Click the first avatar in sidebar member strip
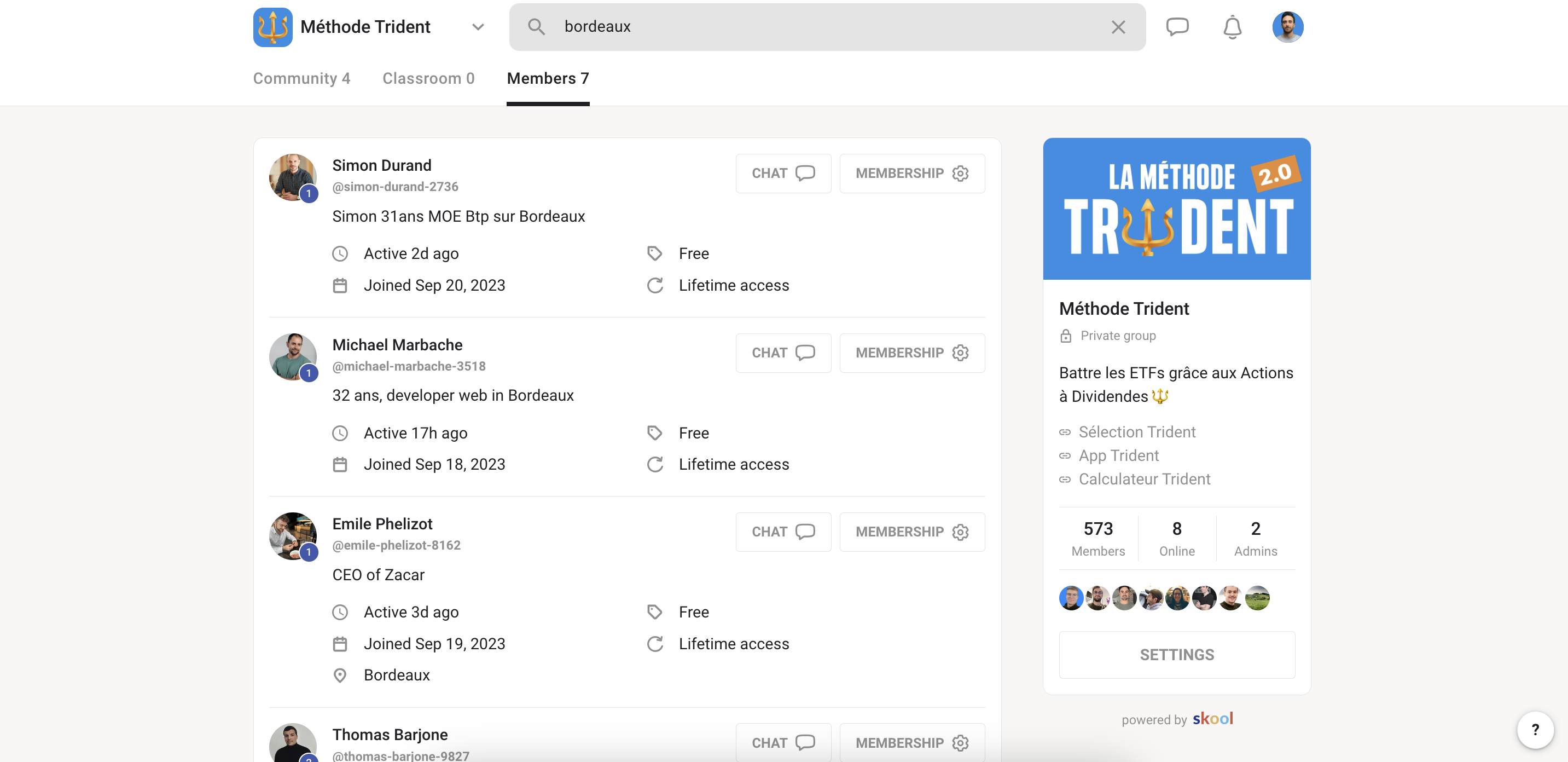 tap(1071, 598)
